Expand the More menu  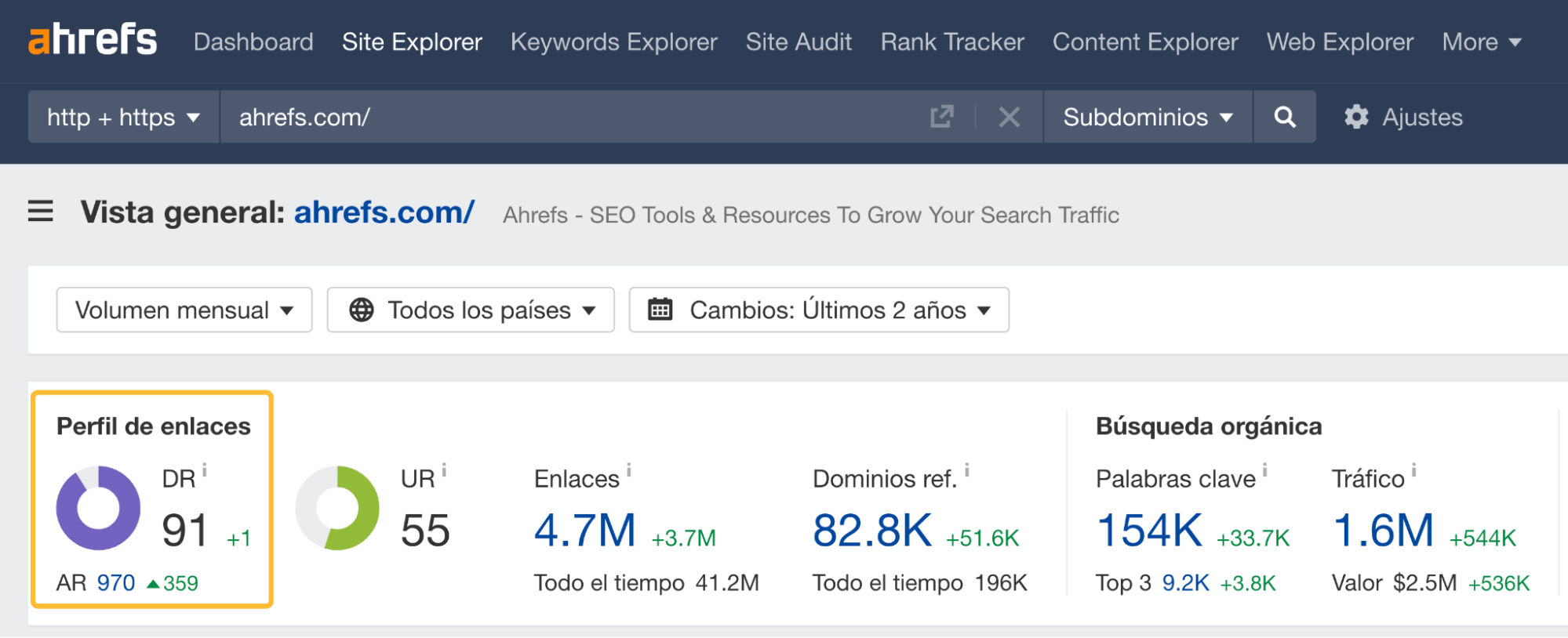pos(1482,42)
